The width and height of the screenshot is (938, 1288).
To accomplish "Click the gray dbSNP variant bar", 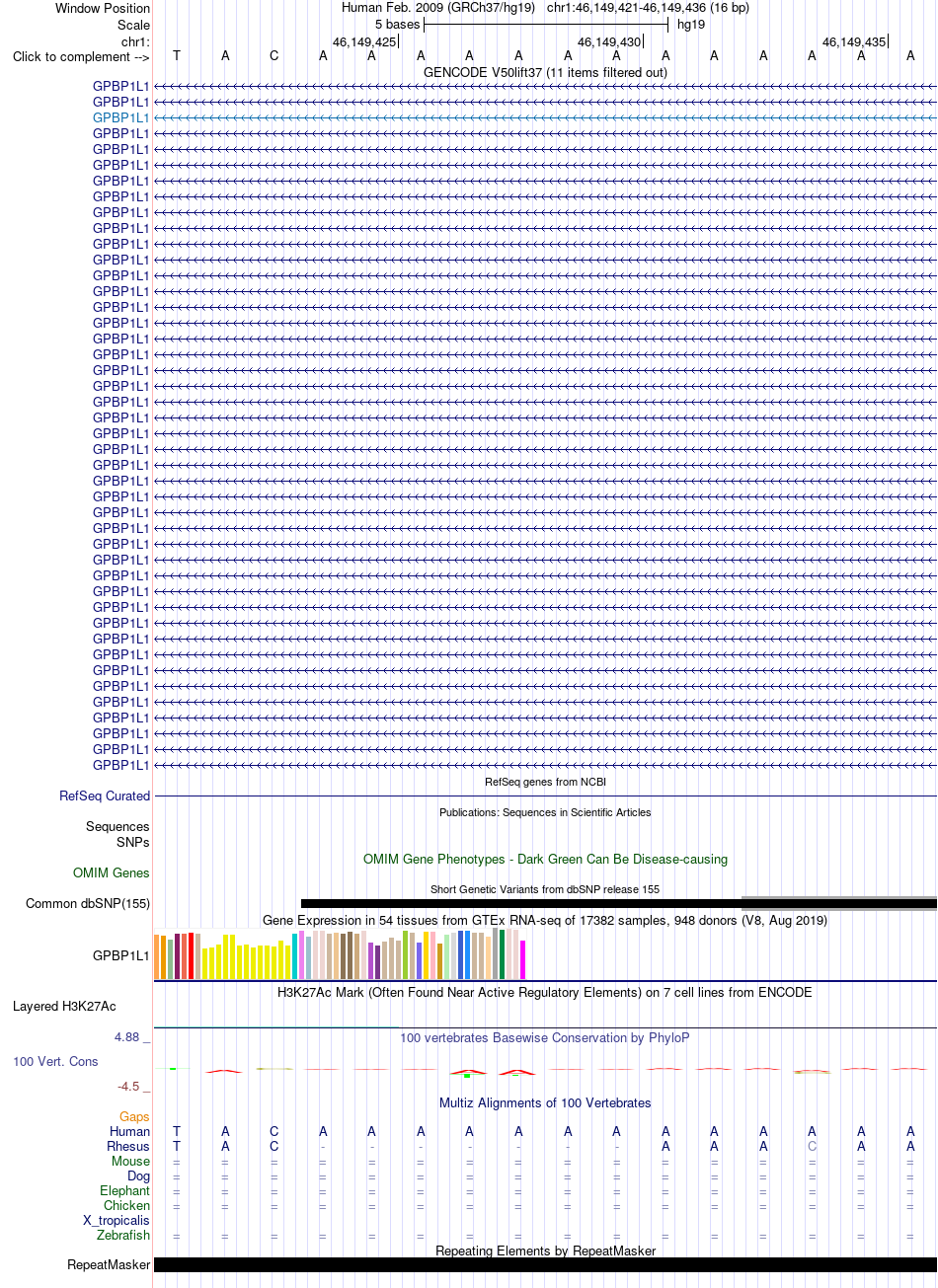I will tap(839, 903).
